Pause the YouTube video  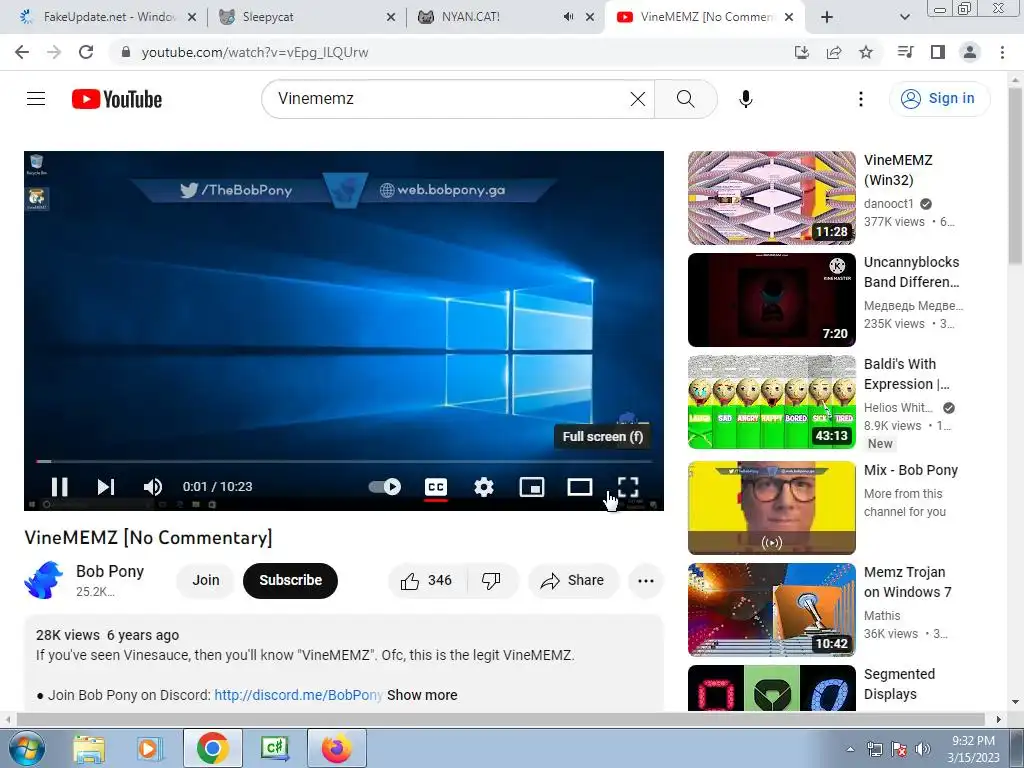(59, 487)
